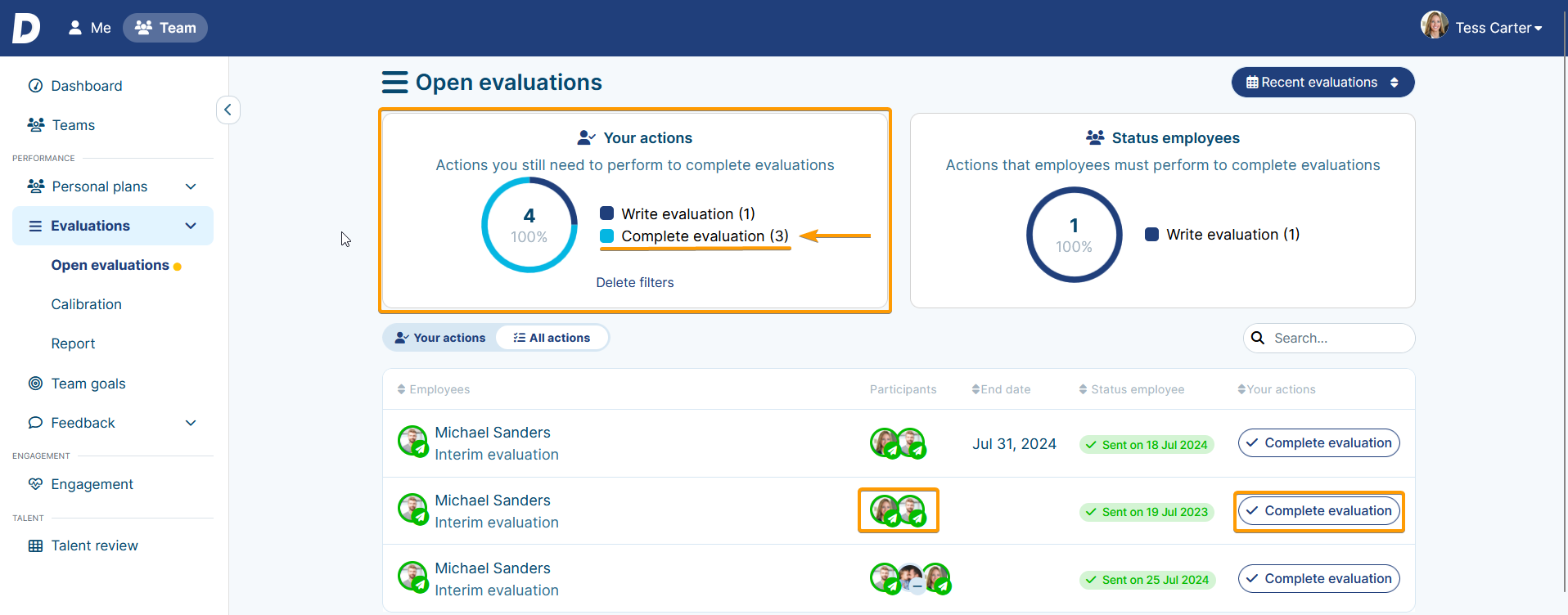Click Michael Sanders avatar in 19 Jul 2023 row
Viewport: 1568px width, 615px height.
point(413,509)
